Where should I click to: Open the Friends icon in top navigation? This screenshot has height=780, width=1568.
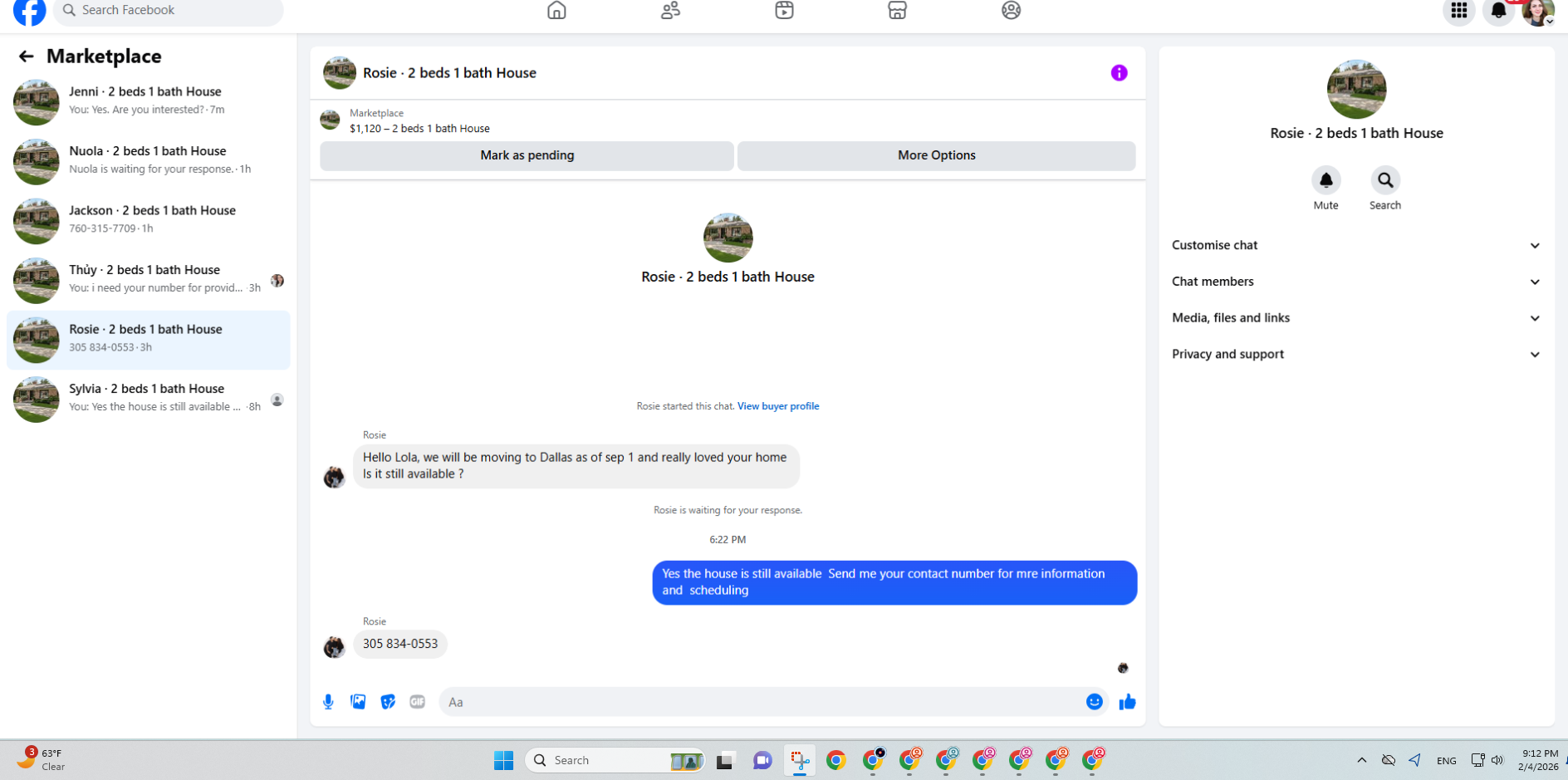pyautogui.click(x=670, y=10)
